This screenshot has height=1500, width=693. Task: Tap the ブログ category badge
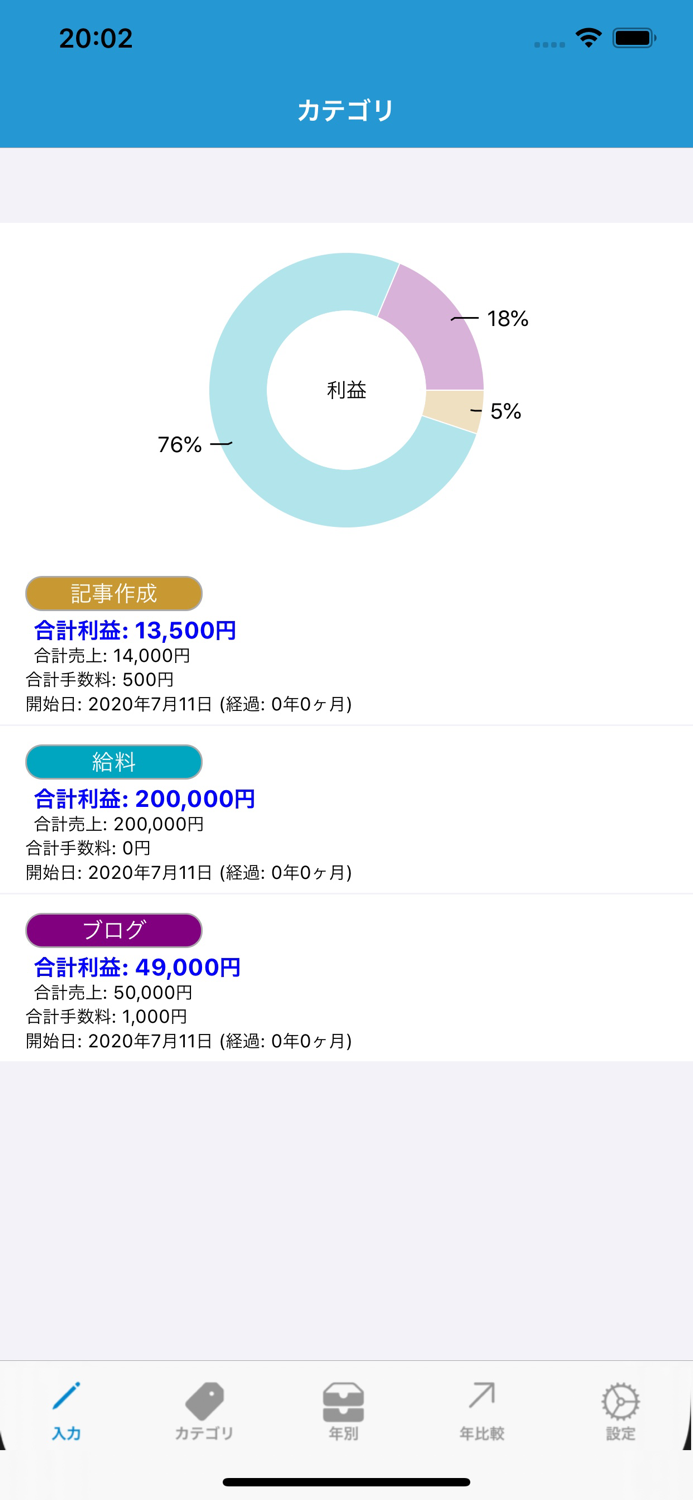113,930
